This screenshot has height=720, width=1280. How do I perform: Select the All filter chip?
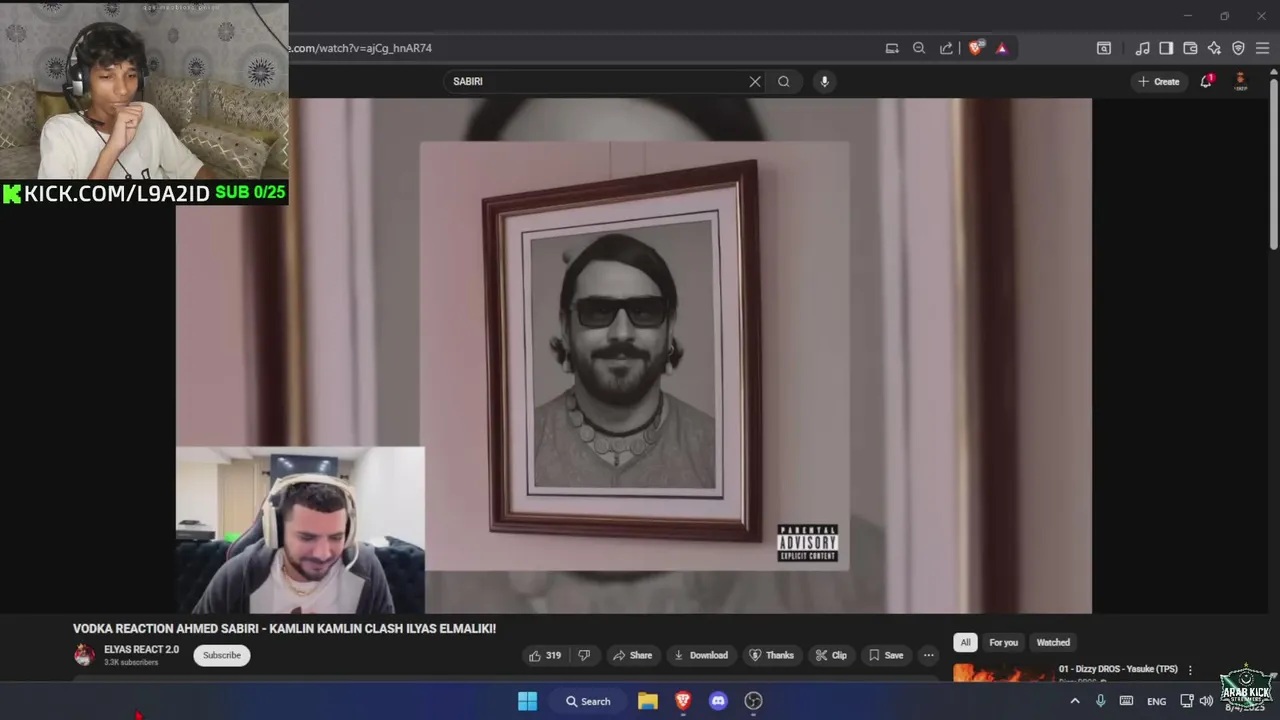(x=965, y=642)
